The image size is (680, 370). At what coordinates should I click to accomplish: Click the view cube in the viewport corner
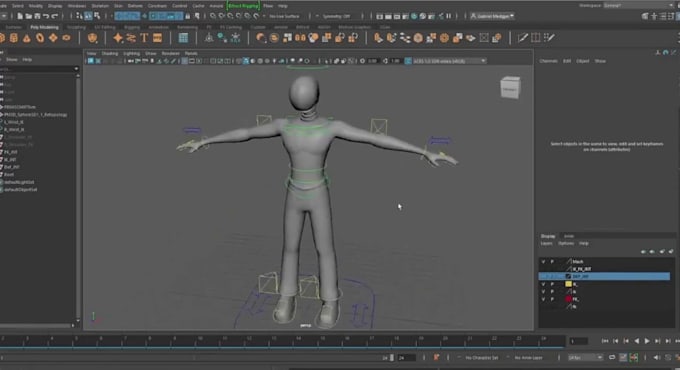point(510,88)
